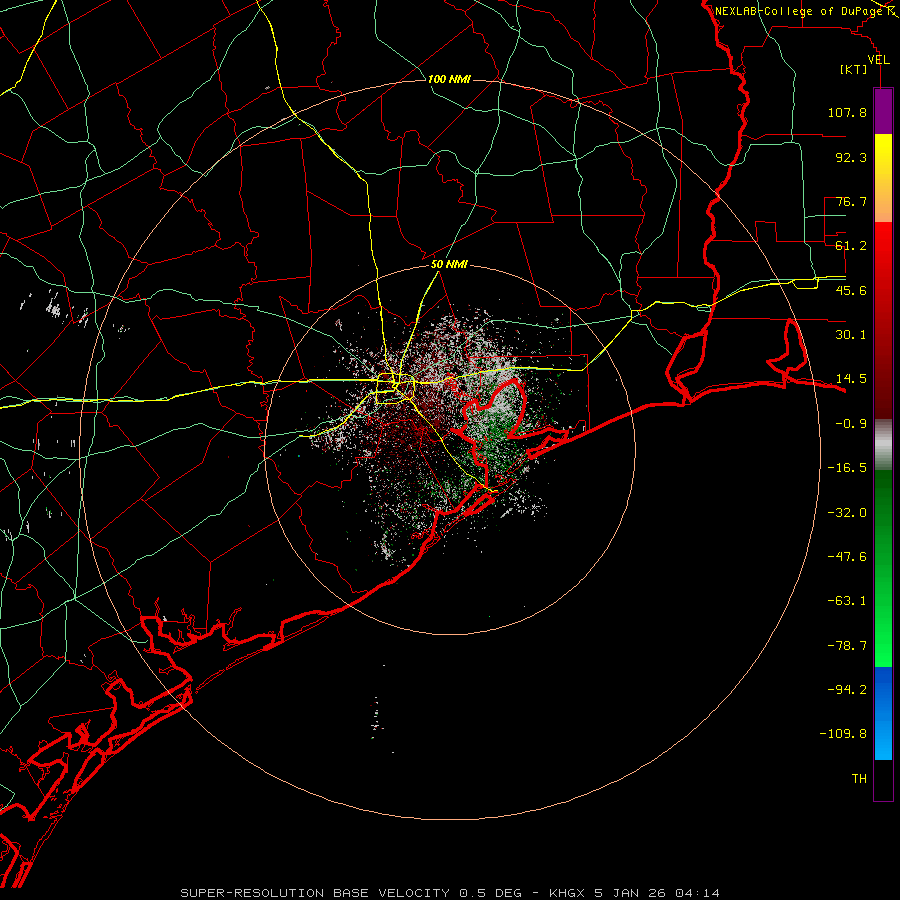The image size is (900, 900).
Task: Pick the yellow-orange segment of the velocity colorbar
Action: (883, 178)
